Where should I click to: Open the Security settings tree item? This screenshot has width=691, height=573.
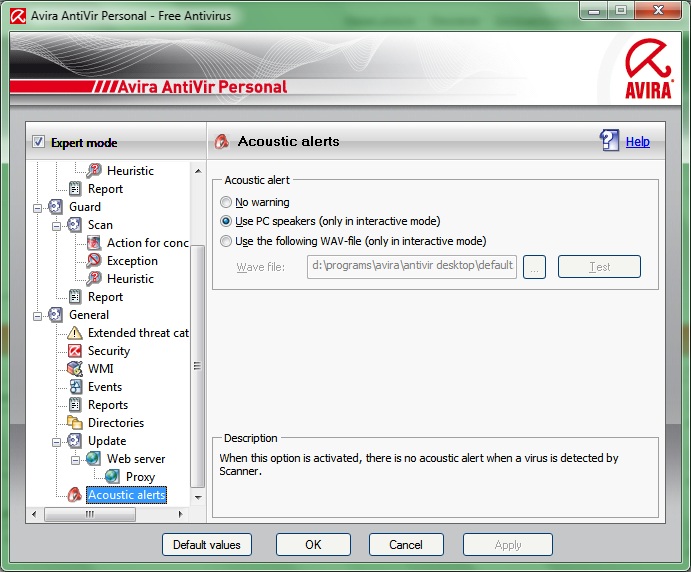point(109,351)
